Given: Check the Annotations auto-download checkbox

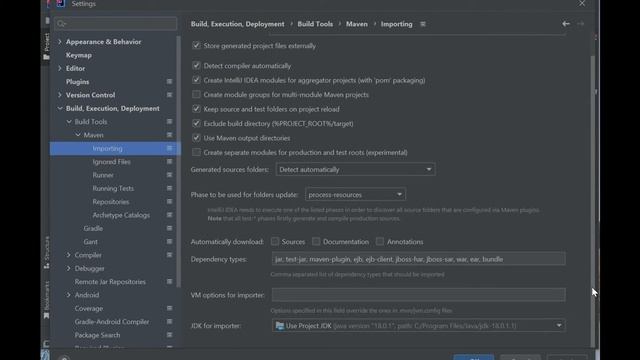Looking at the screenshot, I should tap(380, 242).
